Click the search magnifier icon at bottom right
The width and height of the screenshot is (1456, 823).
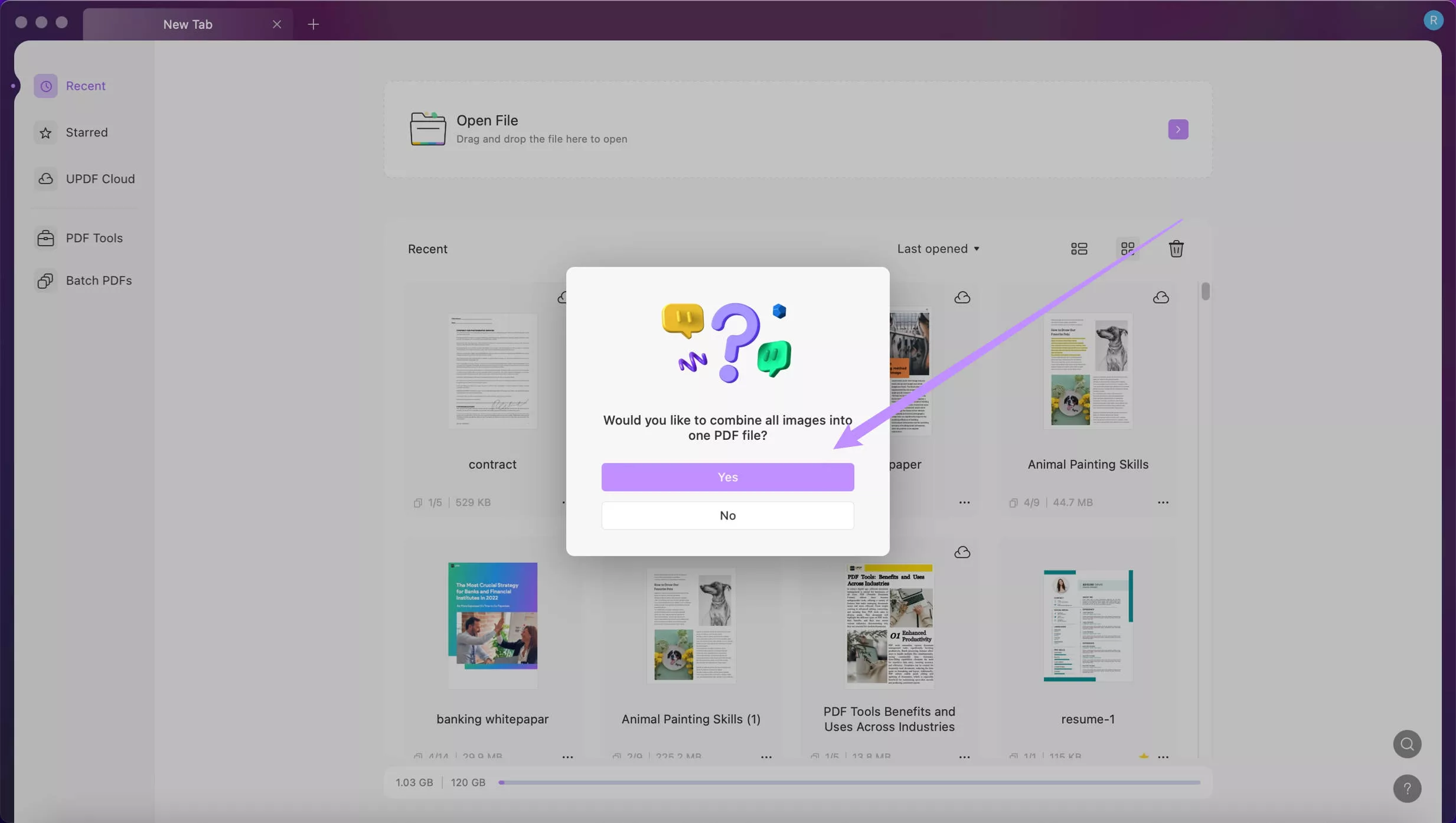tap(1407, 744)
